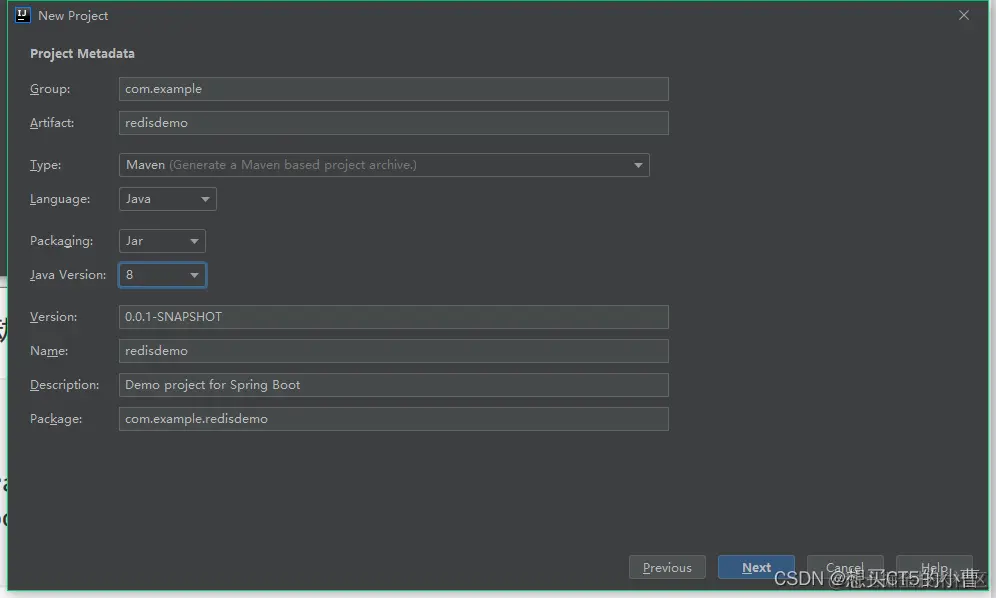Click the Java Version label
This screenshot has width=996, height=598.
(68, 275)
